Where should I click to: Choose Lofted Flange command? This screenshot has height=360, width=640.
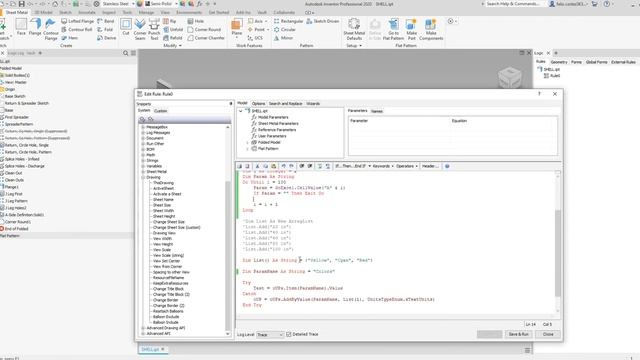pos(78,21)
